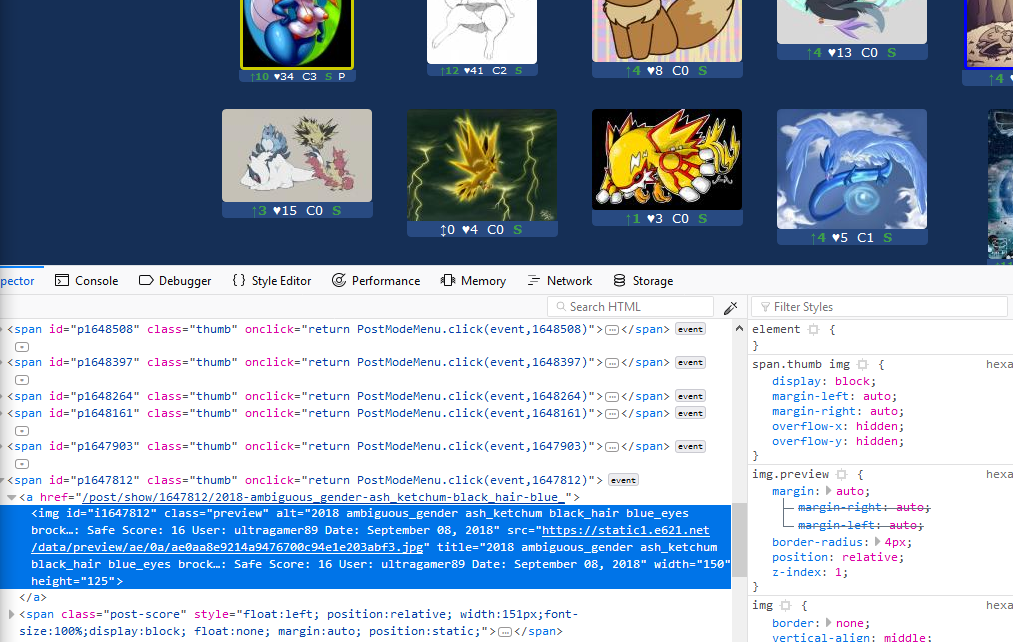Click the "C3" comment count
The height and width of the screenshot is (642, 1013).
(309, 76)
